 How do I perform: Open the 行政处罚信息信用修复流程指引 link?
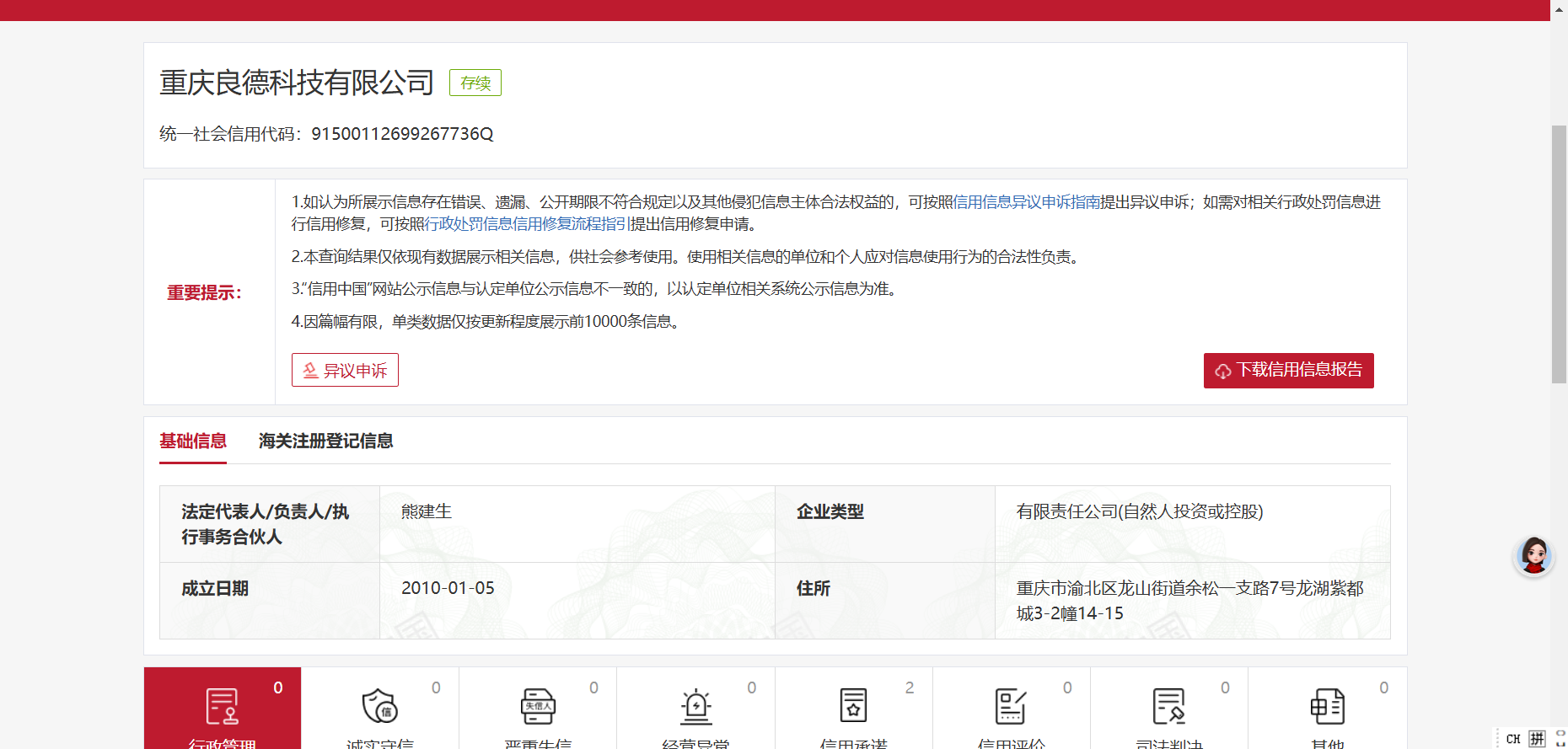pos(526,224)
